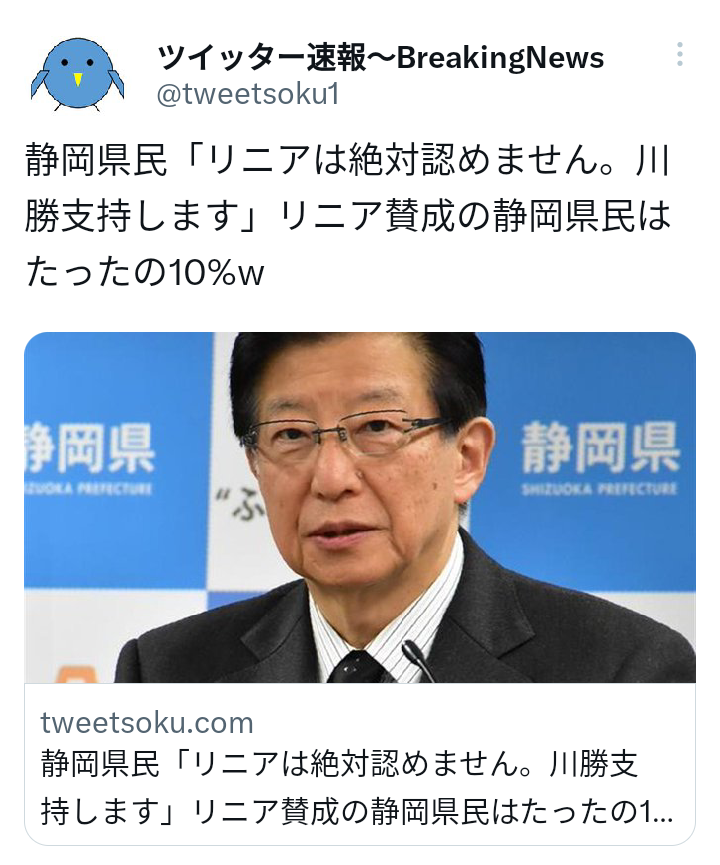The image size is (720, 865).
Task: Click the left 静岡県 logo in the photo
Action: tap(89, 447)
